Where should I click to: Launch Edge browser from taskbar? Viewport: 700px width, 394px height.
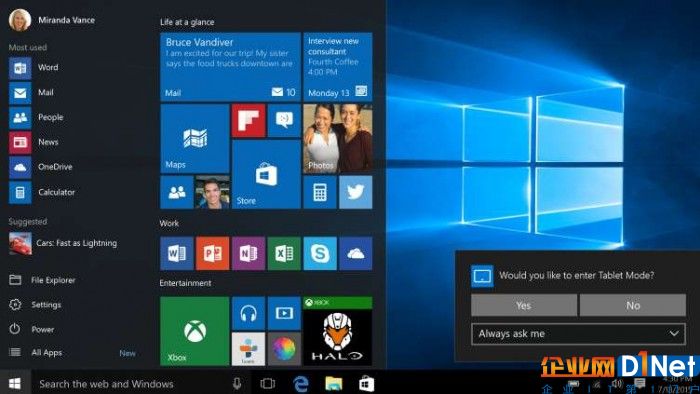tap(301, 383)
